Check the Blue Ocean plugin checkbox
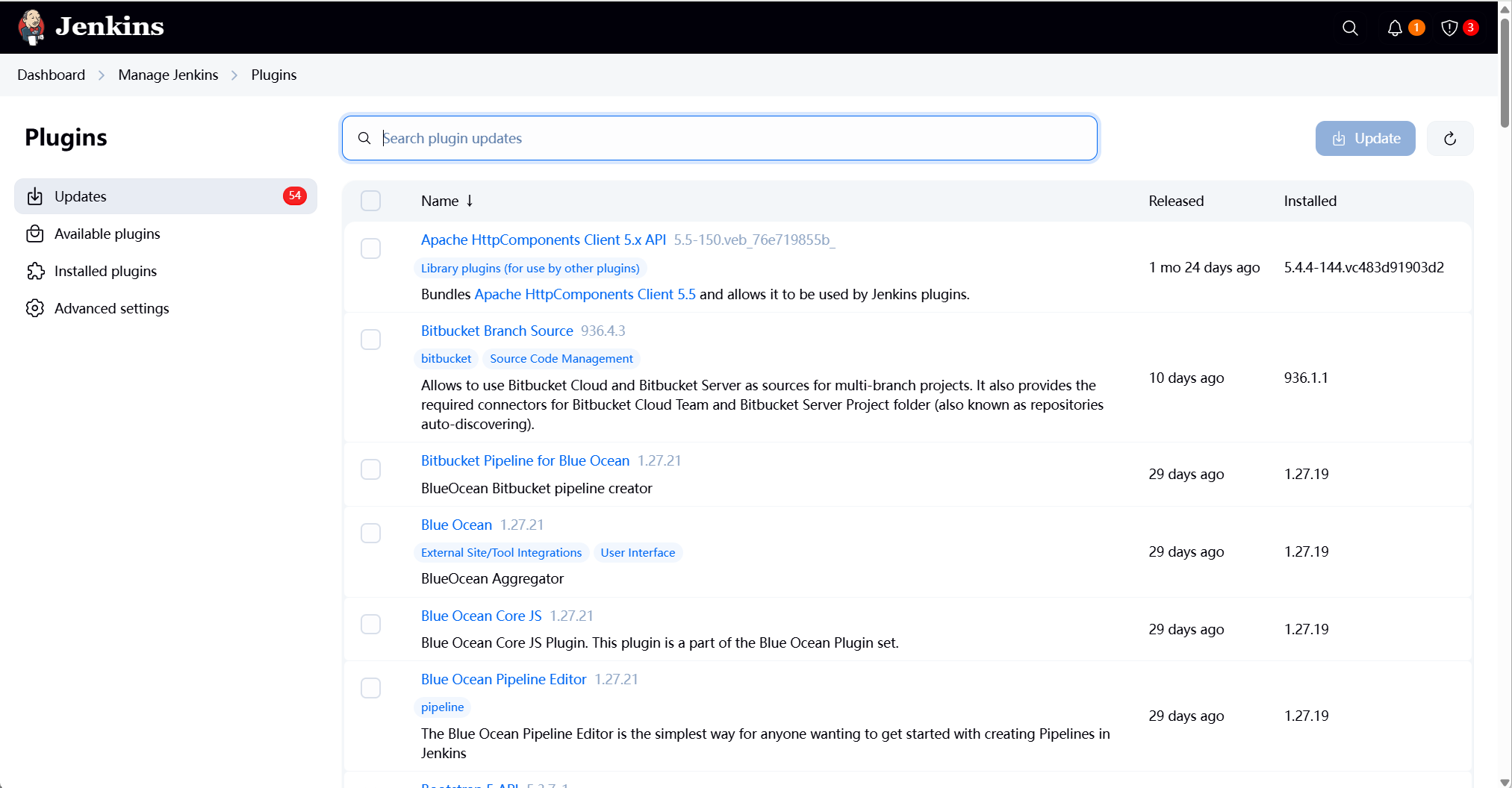This screenshot has width=1512, height=788. (x=370, y=534)
